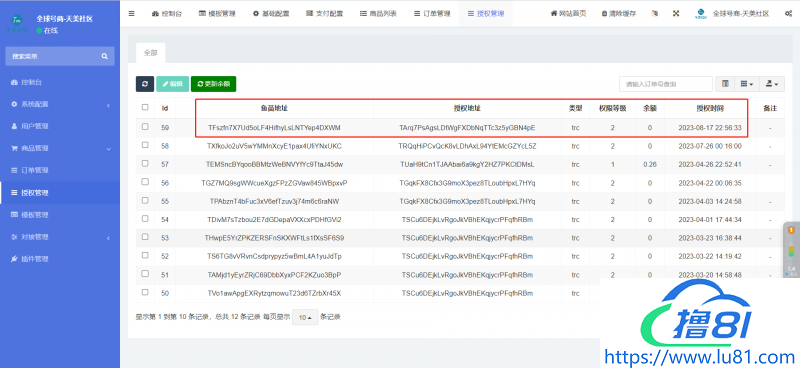
Task: Click the 清除缓存 link in top bar
Action: pyautogui.click(x=618, y=14)
